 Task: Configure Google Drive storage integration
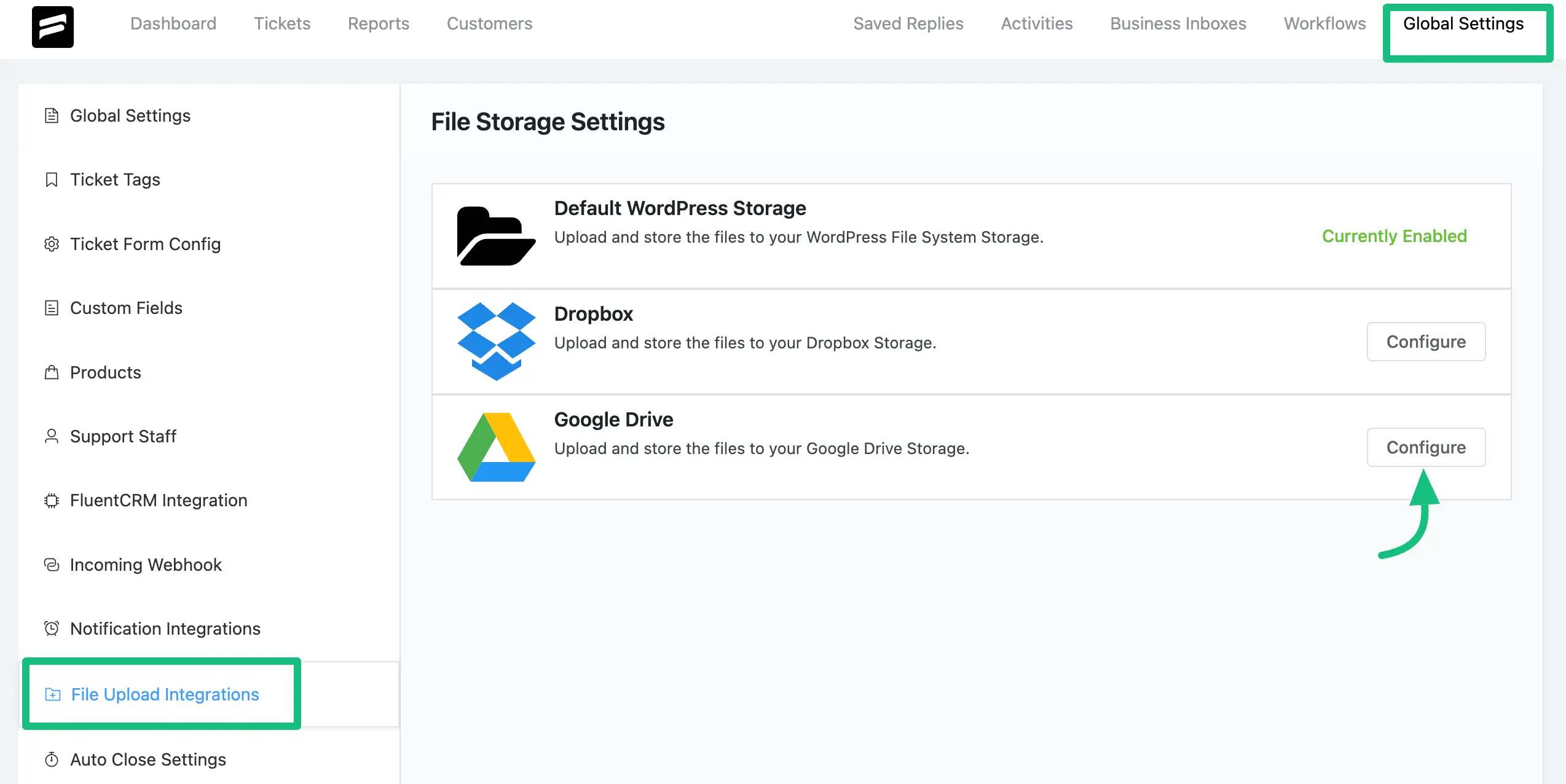coord(1425,447)
